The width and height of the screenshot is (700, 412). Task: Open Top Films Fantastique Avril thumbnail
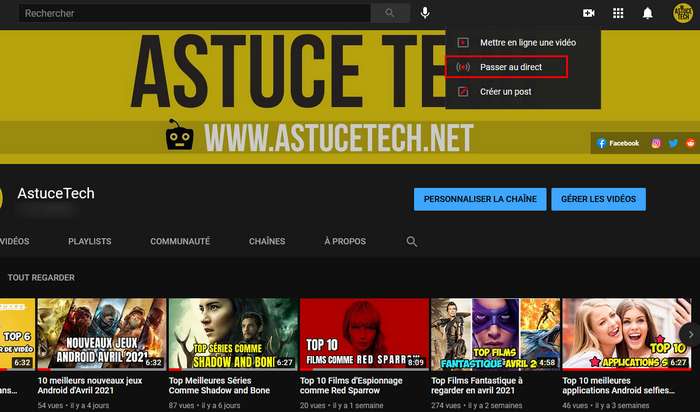[x=496, y=334]
